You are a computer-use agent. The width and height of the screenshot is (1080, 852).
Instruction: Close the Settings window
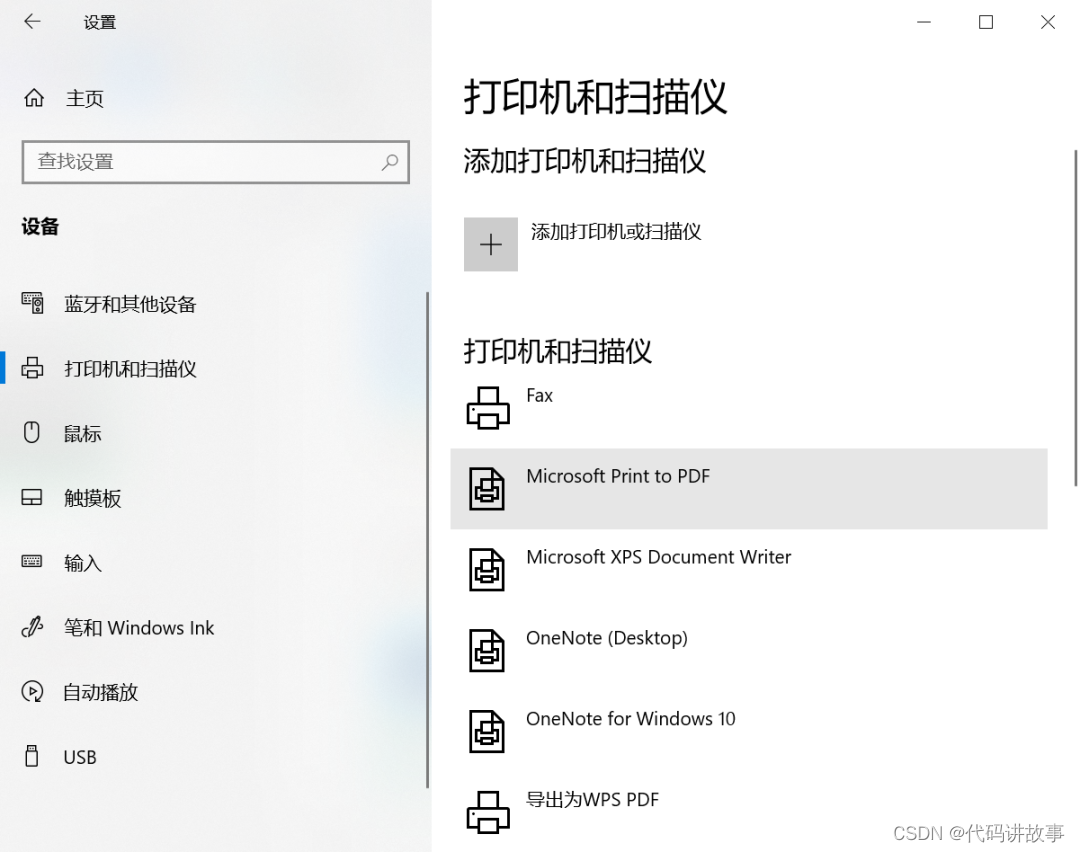tap(1048, 22)
